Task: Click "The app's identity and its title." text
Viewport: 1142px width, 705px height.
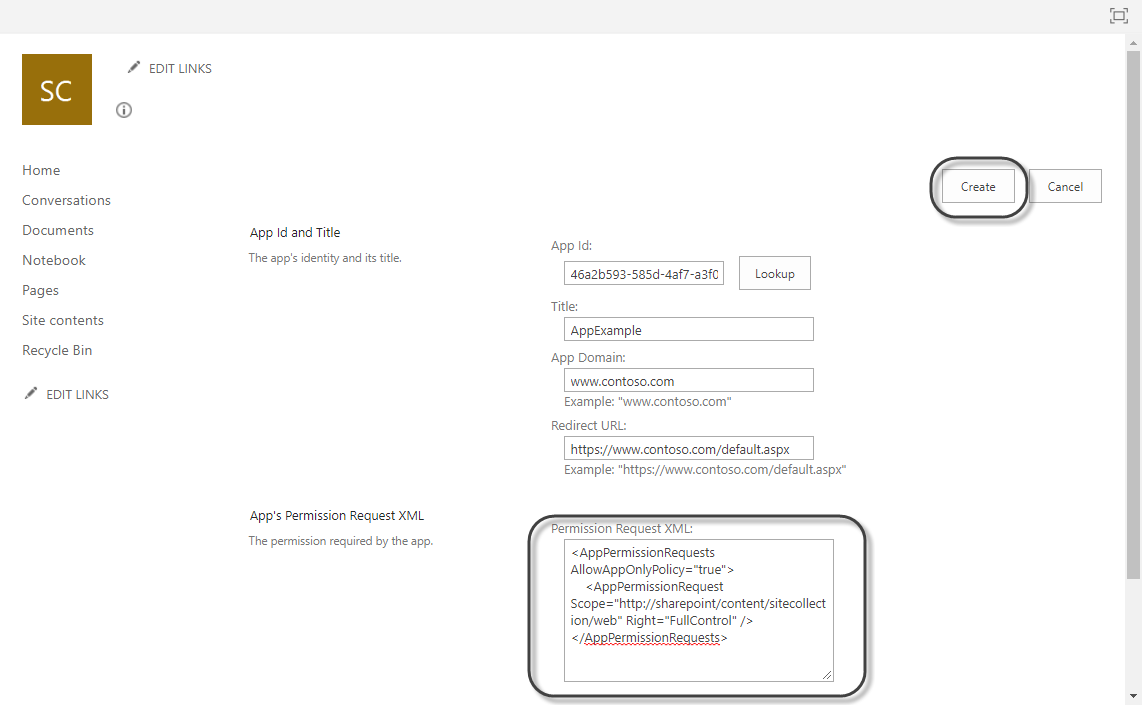Action: (x=325, y=258)
